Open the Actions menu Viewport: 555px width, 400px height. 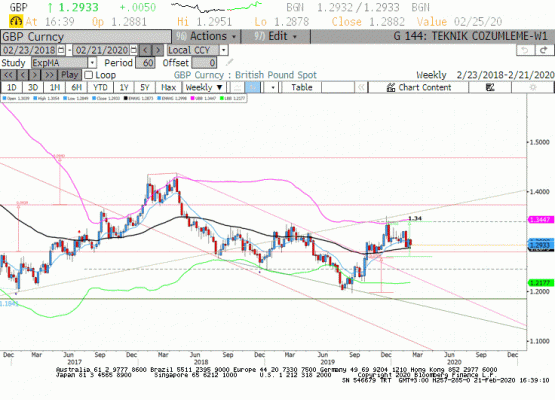206,36
